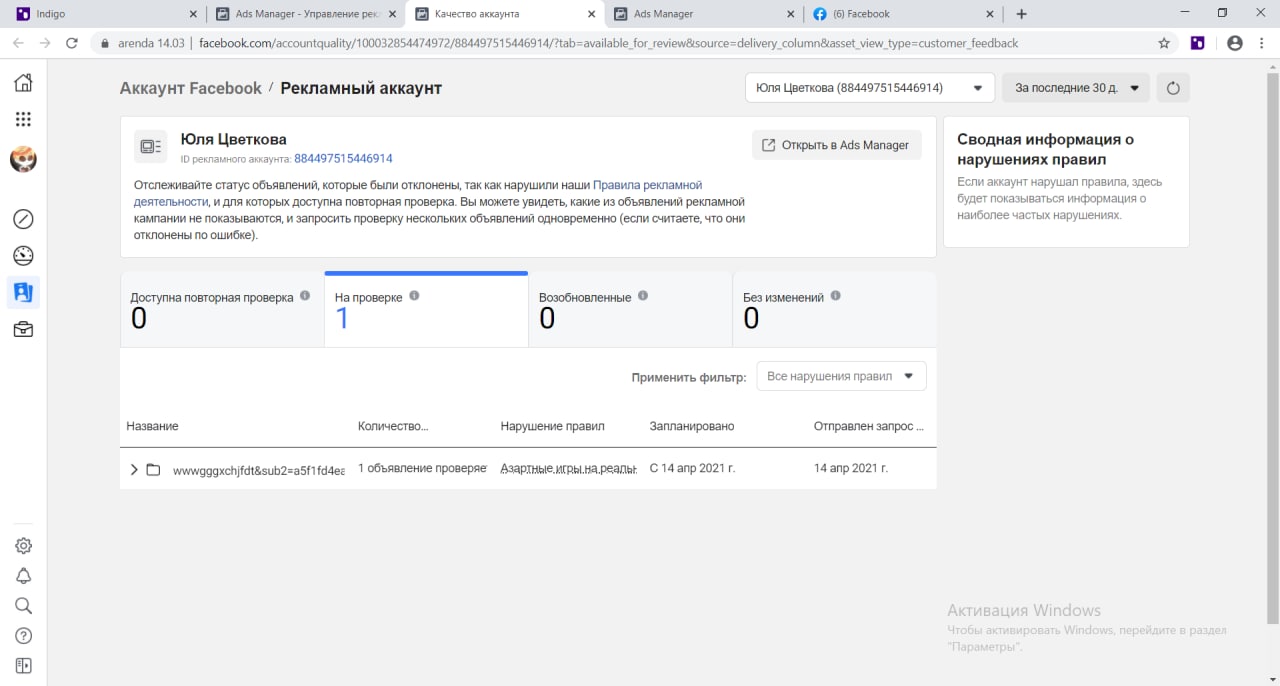This screenshot has height=686, width=1280.
Task: Select the Account Quality sidebar icon
Action: tap(23, 292)
